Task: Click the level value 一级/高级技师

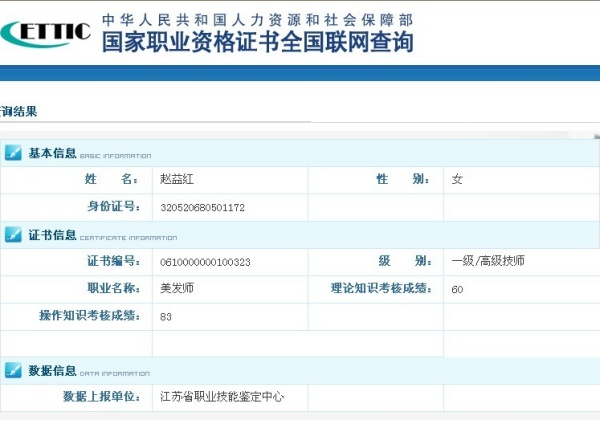Action: [488, 262]
